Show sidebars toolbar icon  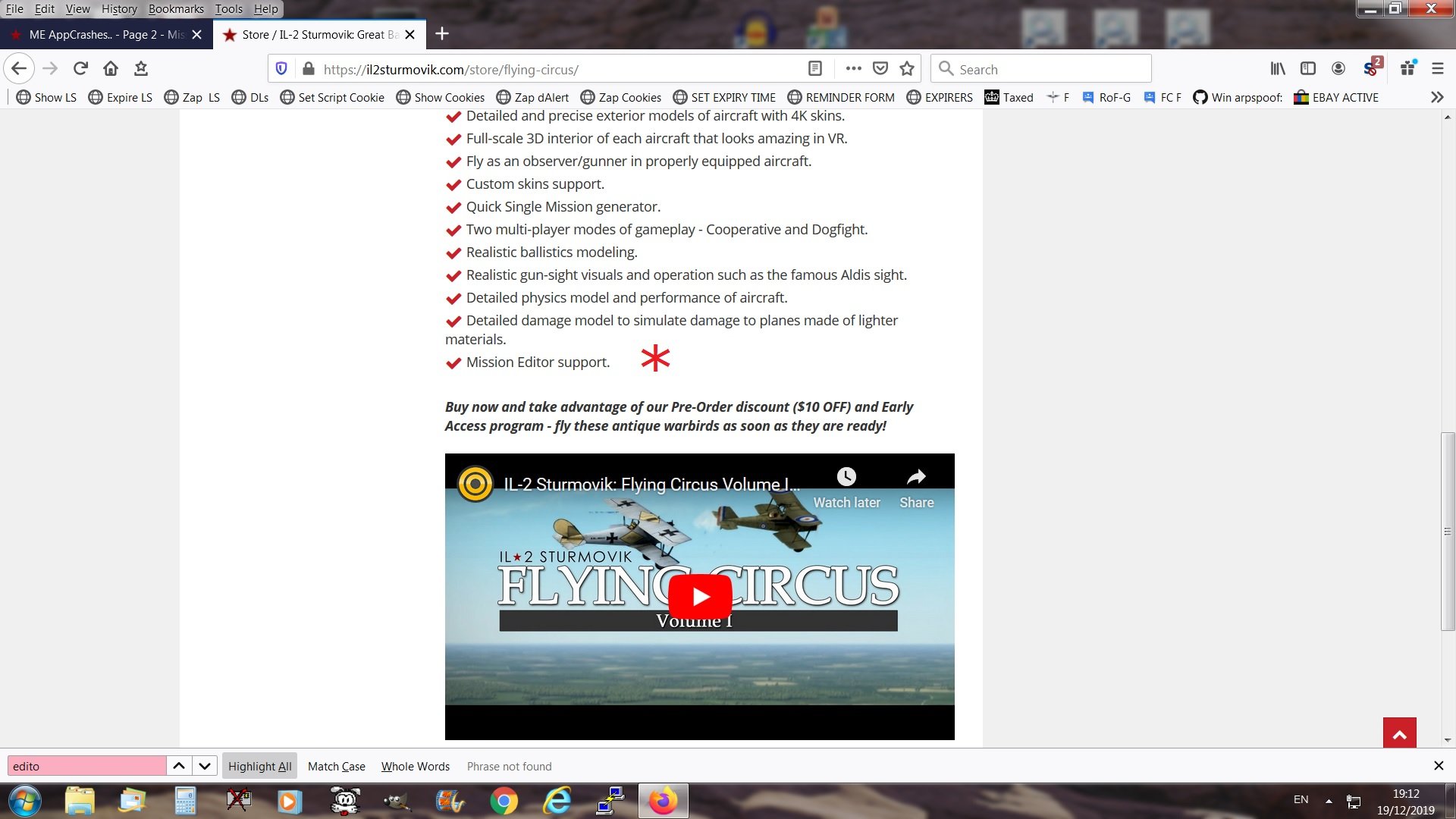click(x=1308, y=69)
